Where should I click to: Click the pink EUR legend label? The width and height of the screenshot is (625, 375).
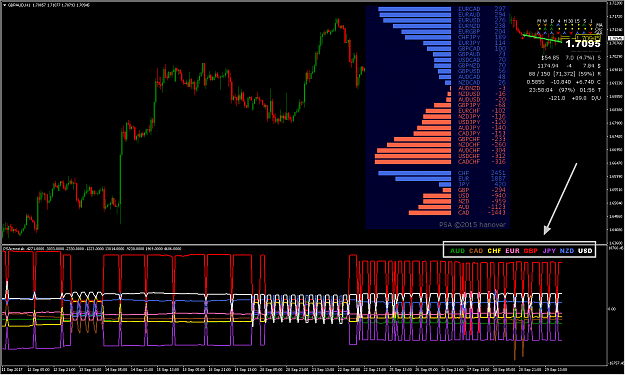pyautogui.click(x=512, y=251)
